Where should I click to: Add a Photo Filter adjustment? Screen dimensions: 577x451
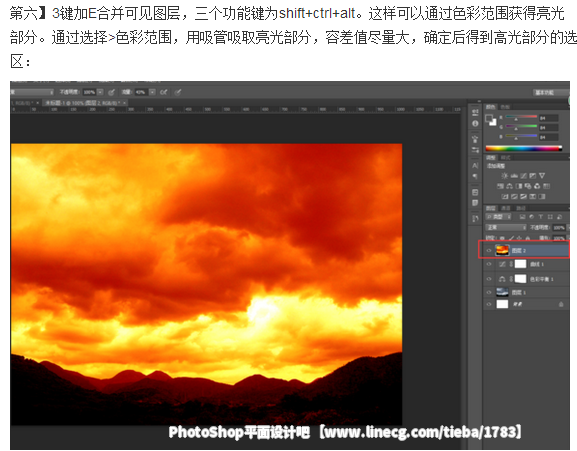[x=528, y=186]
